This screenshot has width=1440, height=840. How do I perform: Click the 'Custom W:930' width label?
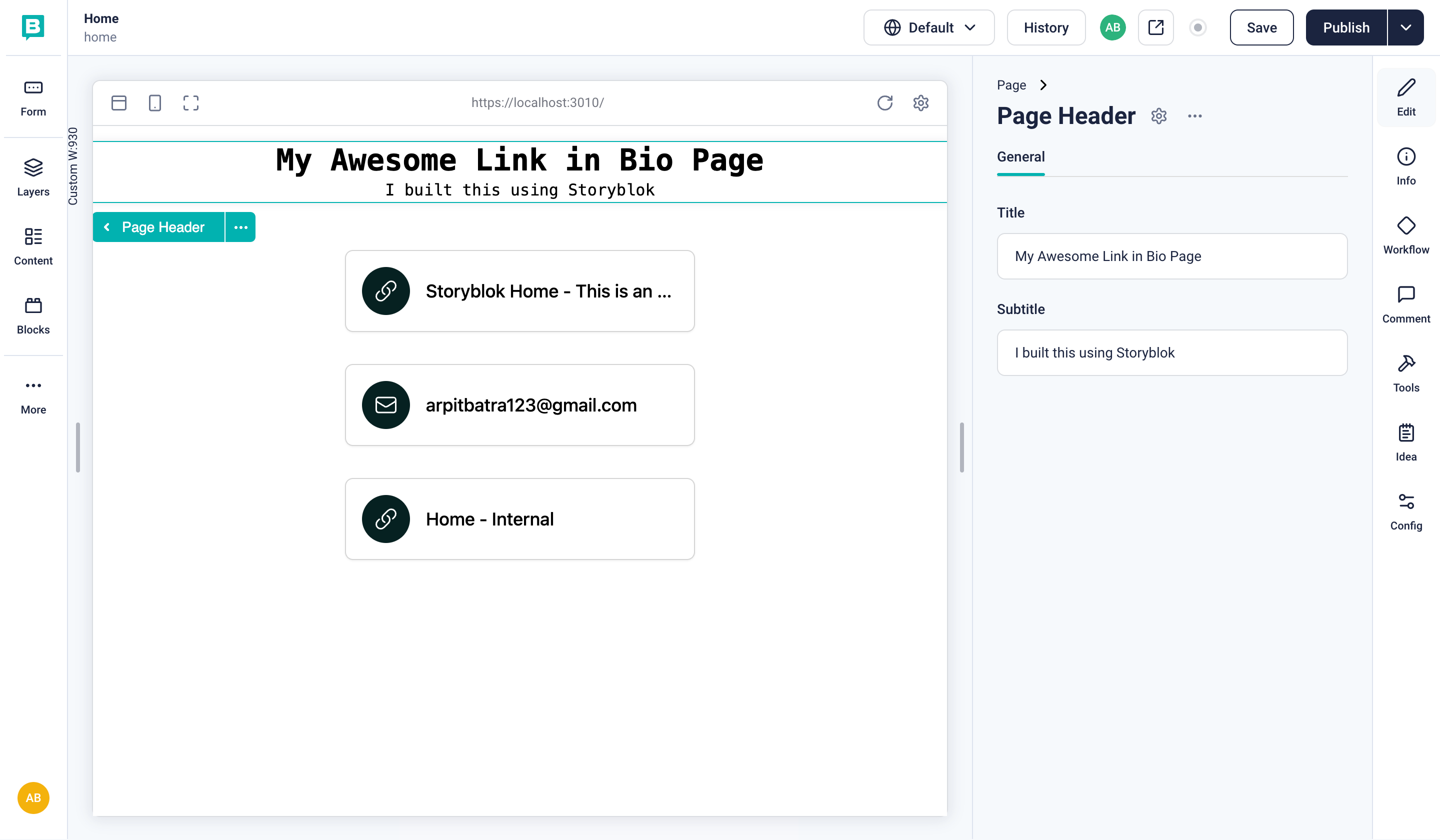[x=72, y=166]
